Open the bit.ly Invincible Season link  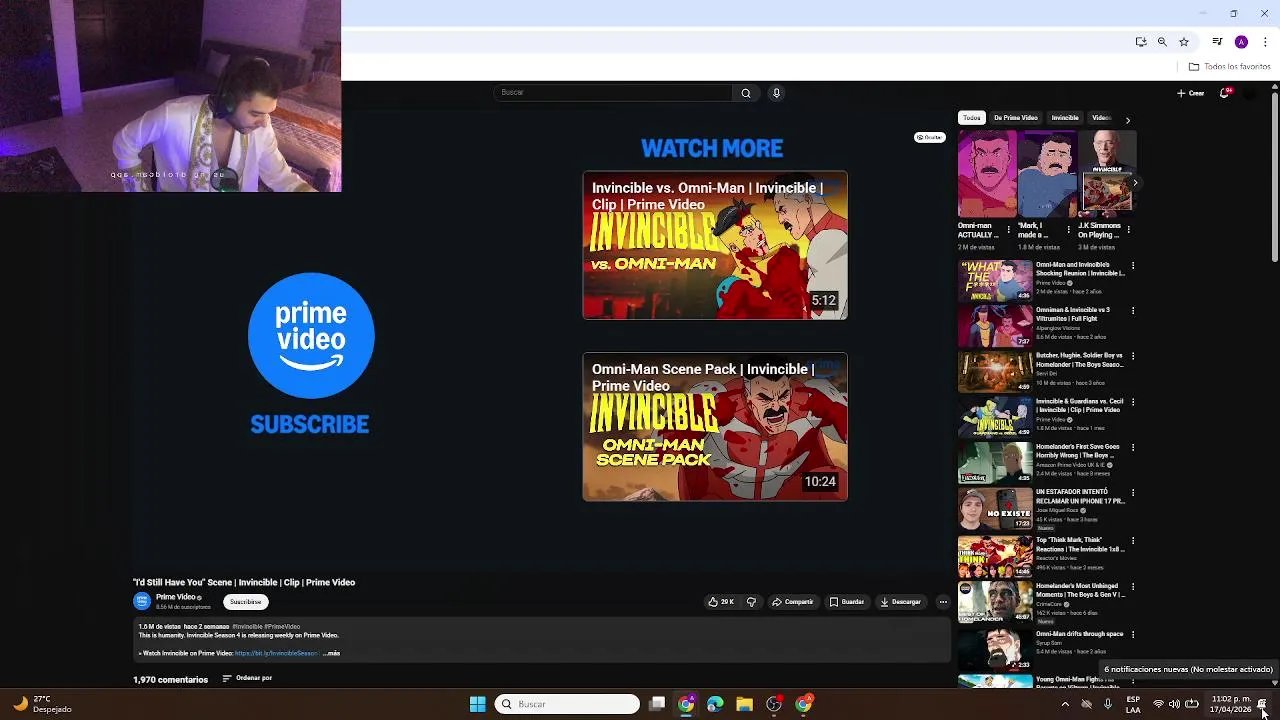(x=276, y=653)
